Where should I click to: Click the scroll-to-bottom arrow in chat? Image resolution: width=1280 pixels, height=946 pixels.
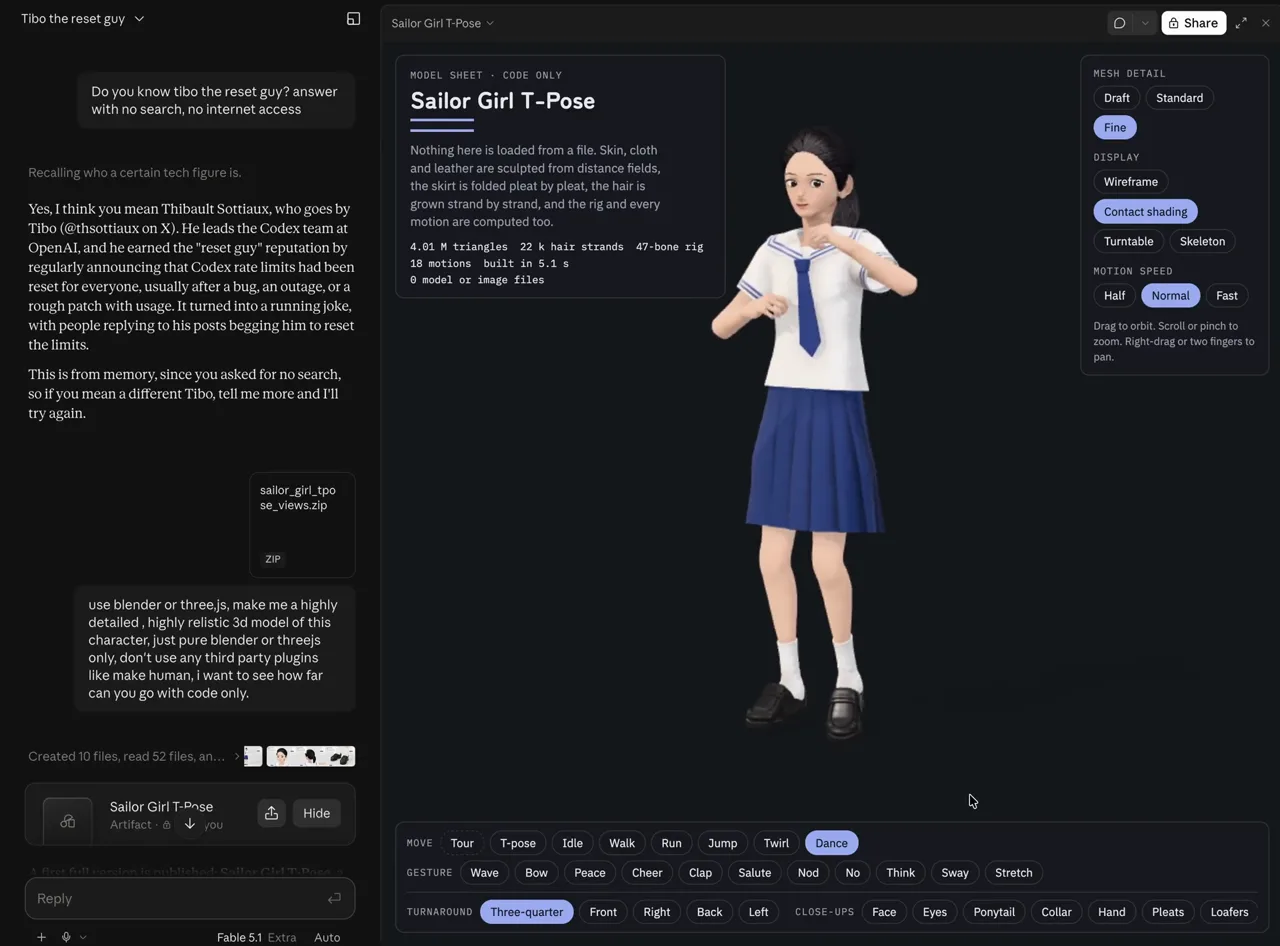pyautogui.click(x=190, y=824)
